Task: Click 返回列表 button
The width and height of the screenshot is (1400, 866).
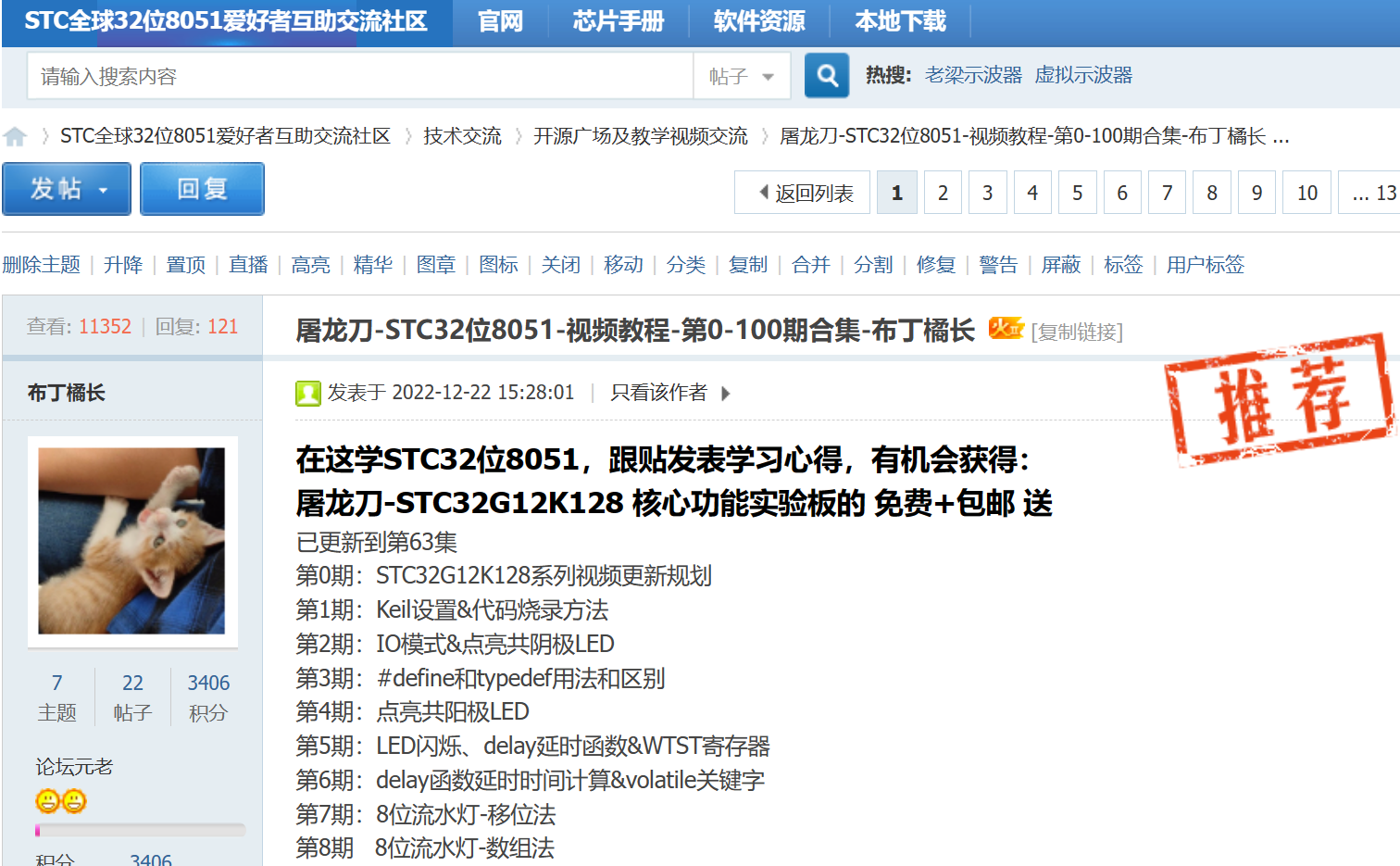Action: click(x=803, y=193)
